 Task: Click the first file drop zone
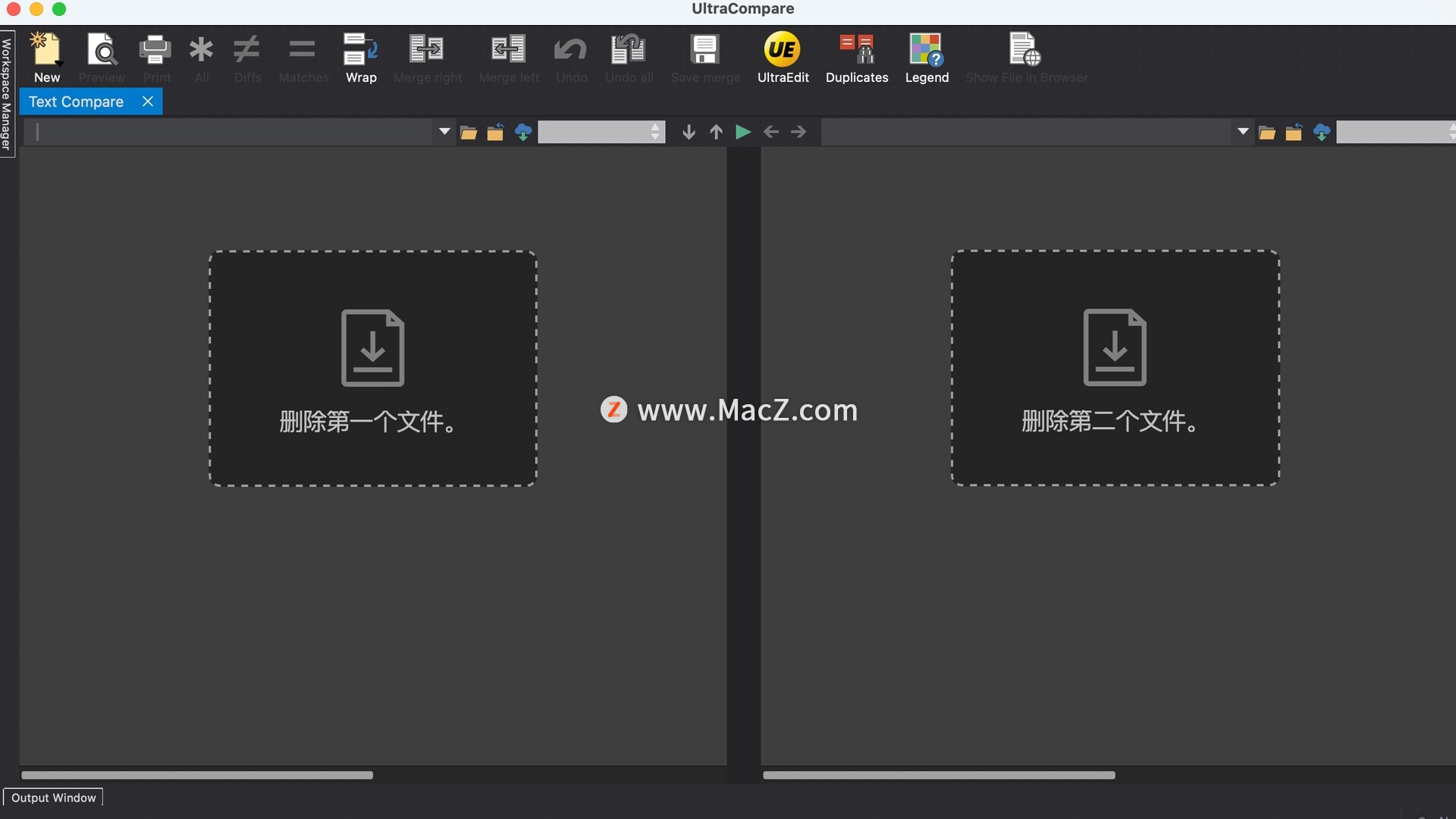372,369
